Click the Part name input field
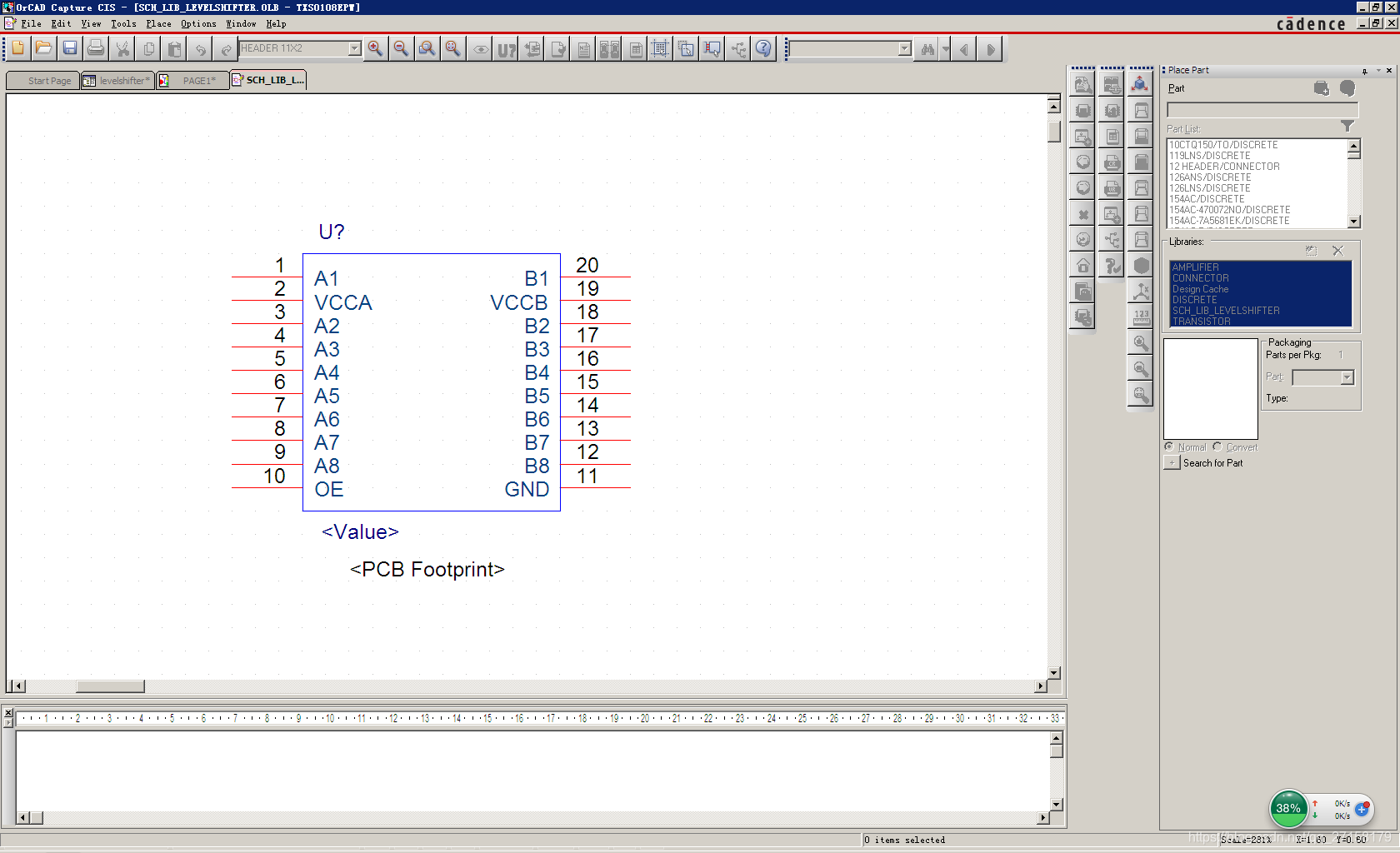 coord(1262,110)
